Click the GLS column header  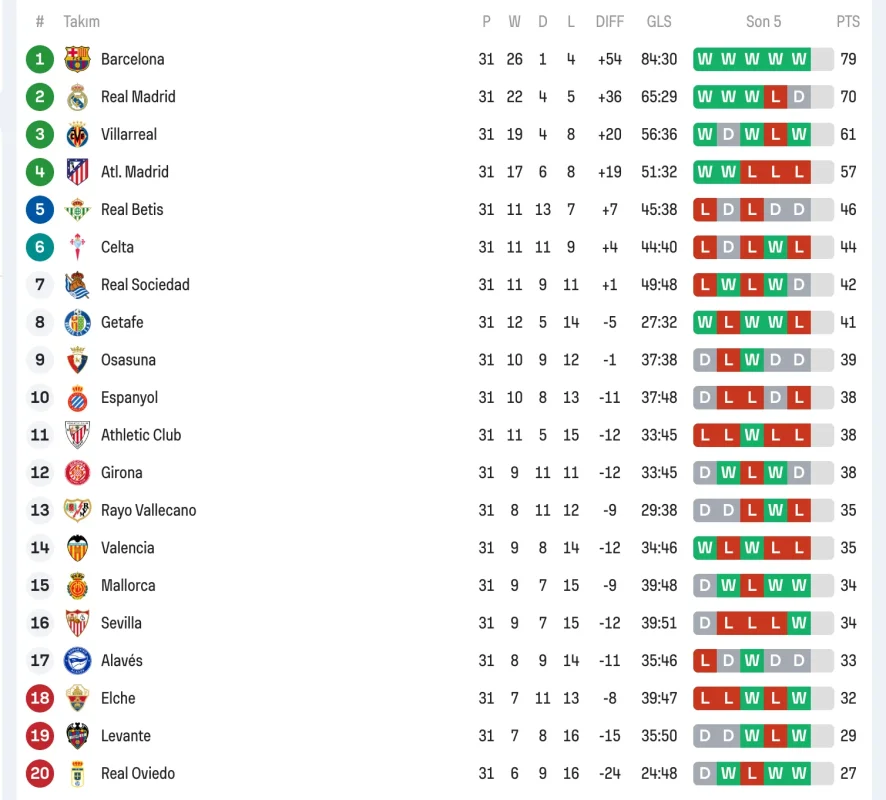click(659, 21)
